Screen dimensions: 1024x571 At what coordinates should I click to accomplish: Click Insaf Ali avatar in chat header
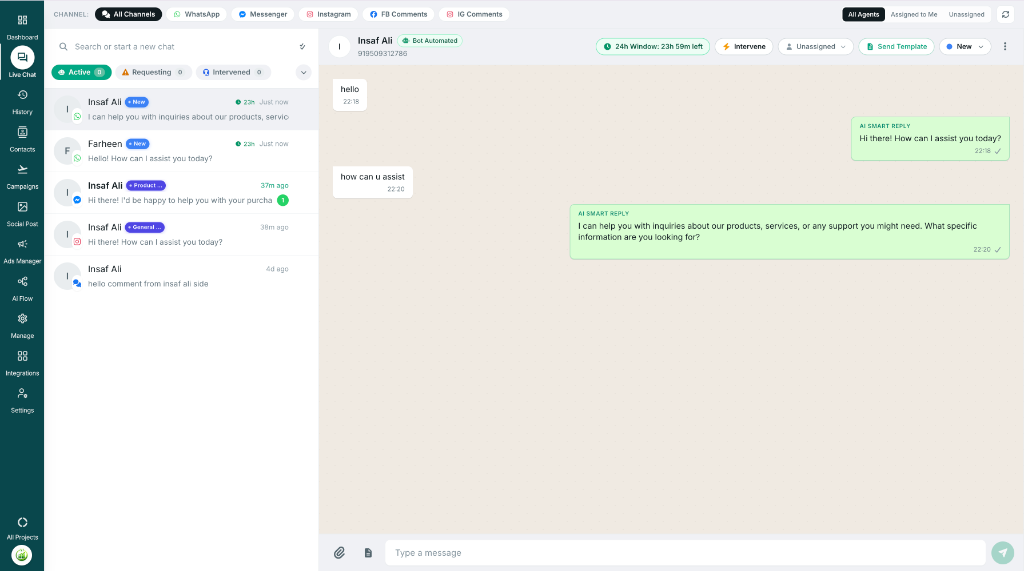pos(340,46)
